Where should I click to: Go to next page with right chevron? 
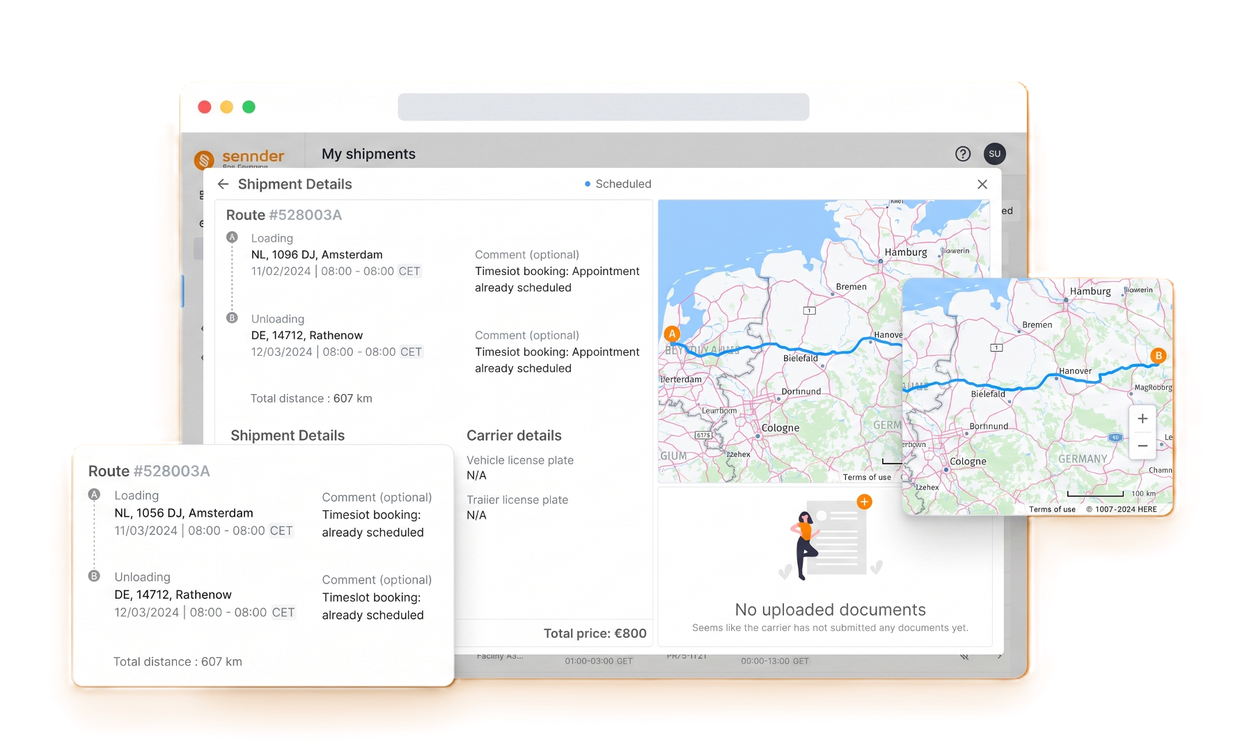click(999, 657)
